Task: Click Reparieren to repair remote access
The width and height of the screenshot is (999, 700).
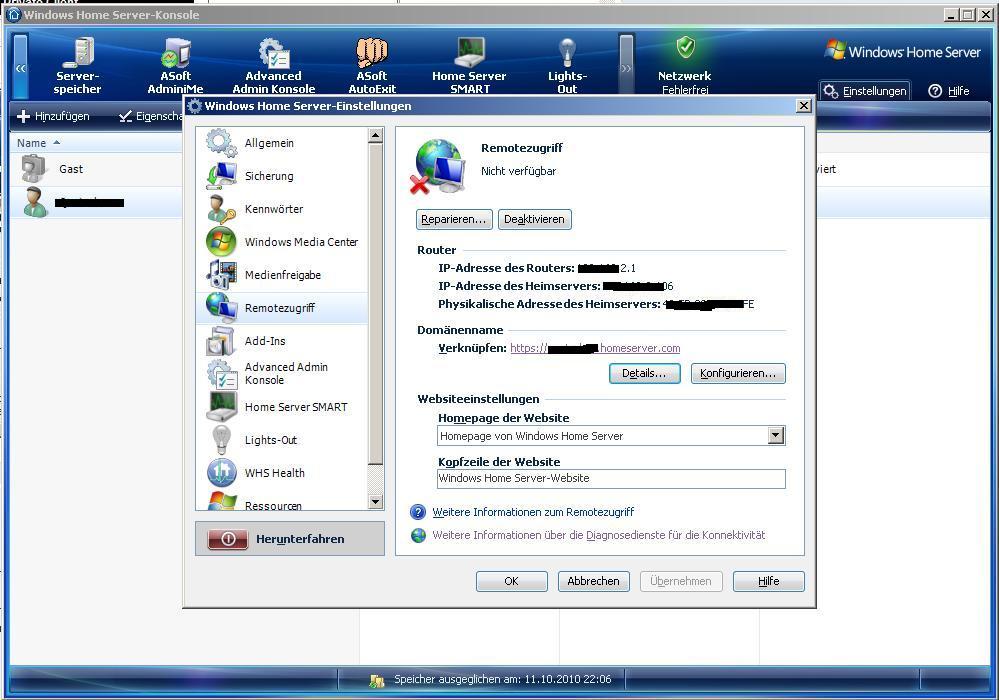Action: click(x=454, y=219)
